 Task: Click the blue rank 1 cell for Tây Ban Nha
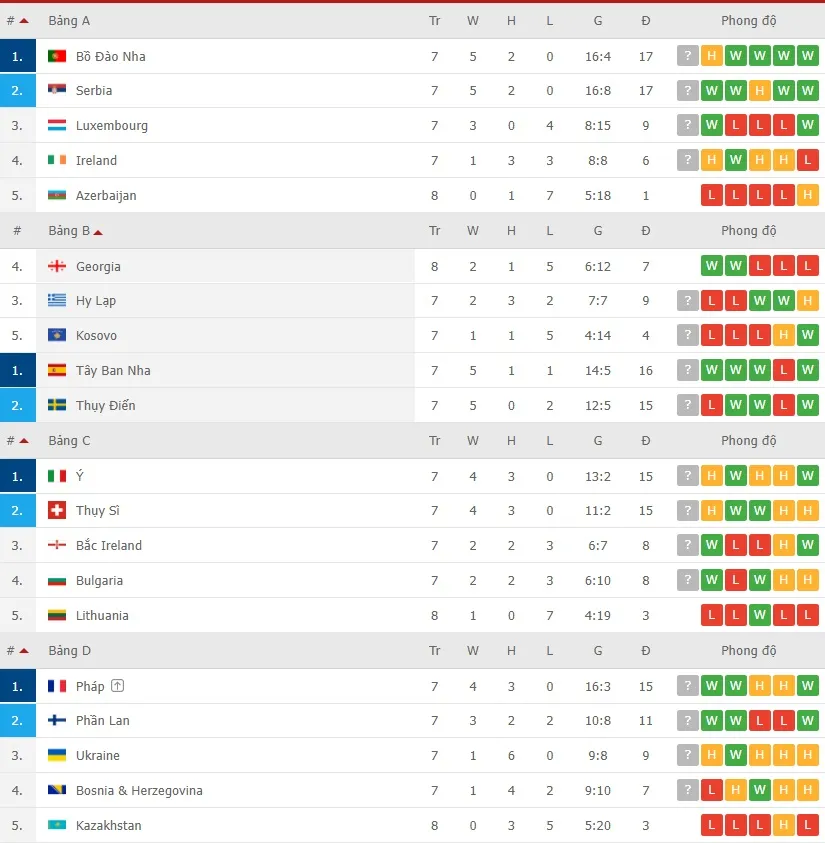17,371
